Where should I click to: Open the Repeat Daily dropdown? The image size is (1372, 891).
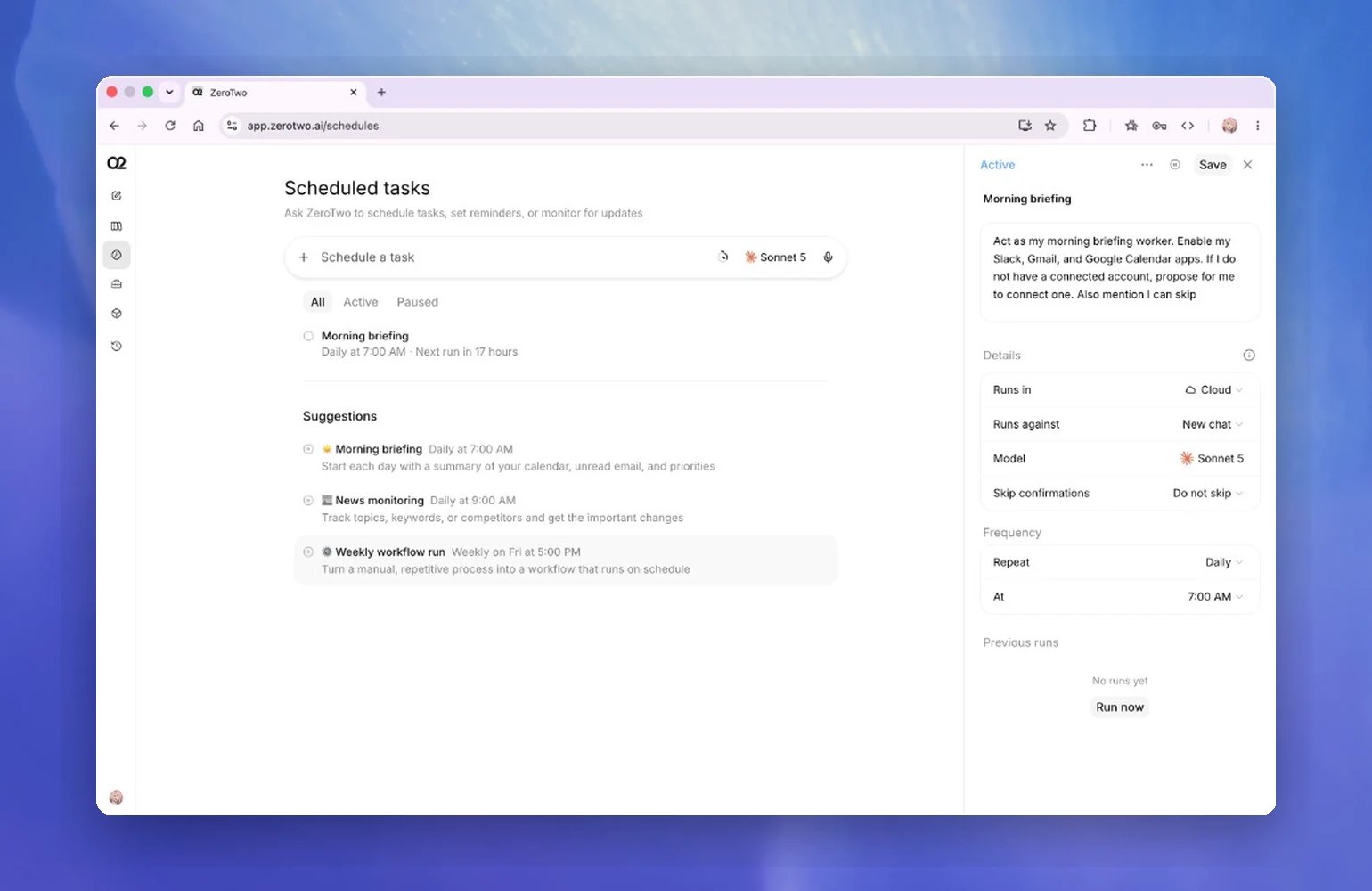(x=1223, y=562)
